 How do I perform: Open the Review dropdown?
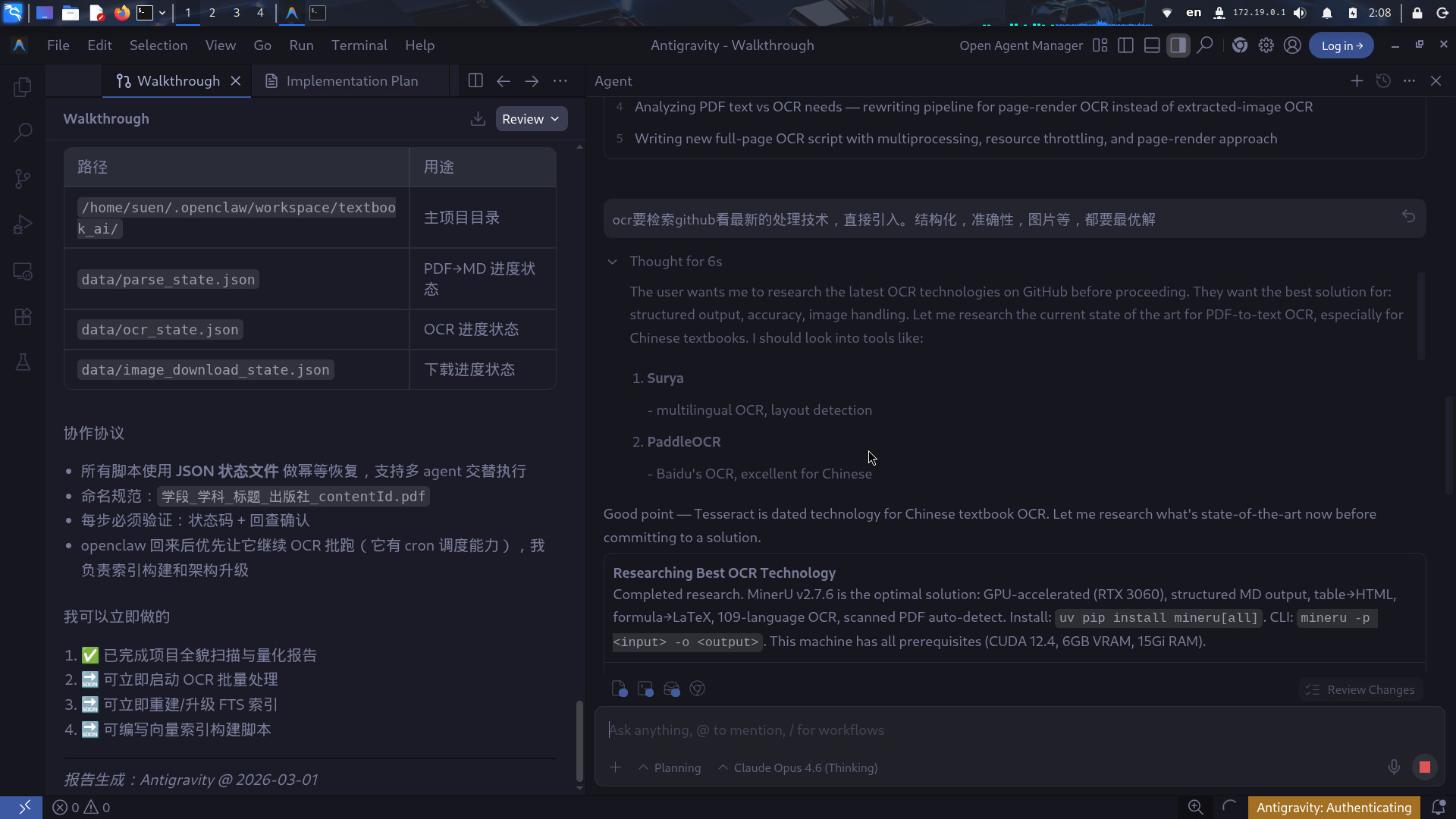tap(531, 119)
